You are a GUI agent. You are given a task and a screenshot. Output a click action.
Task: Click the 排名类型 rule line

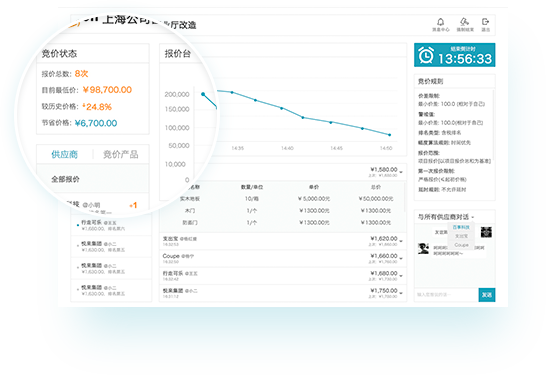pyautogui.click(x=439, y=133)
